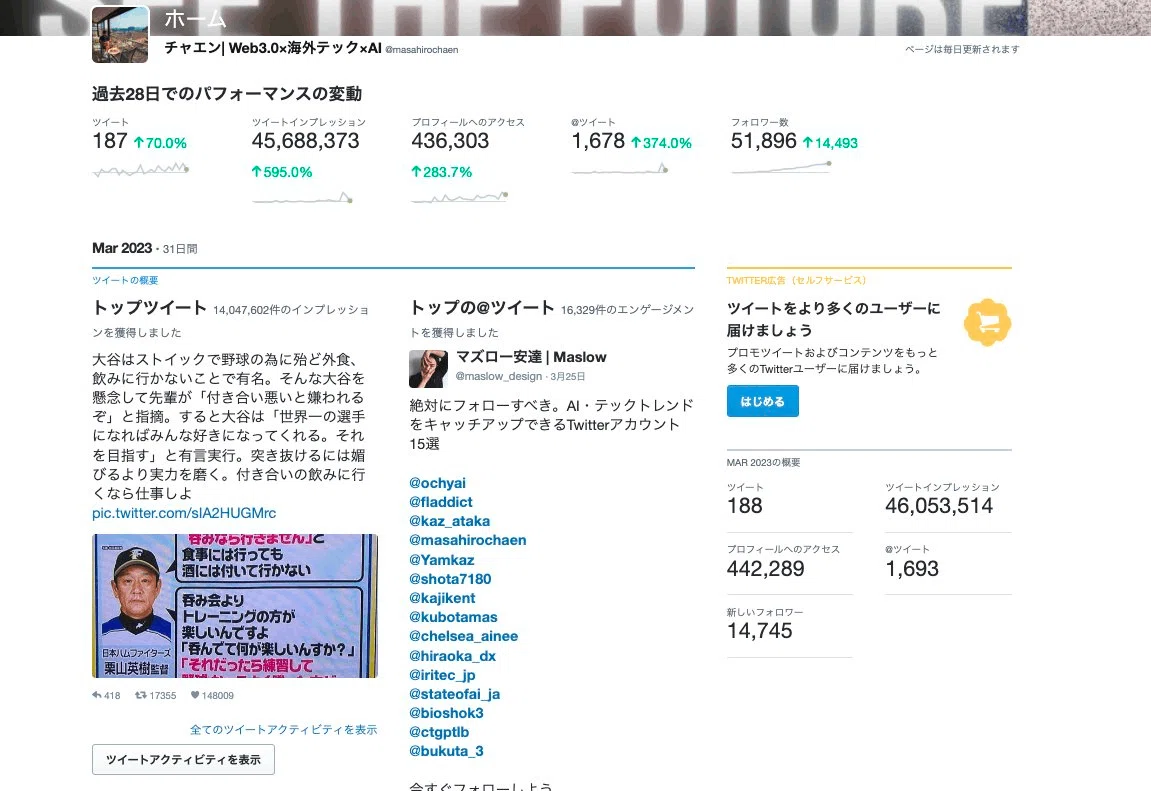Open the @fladdict mention link
The image size is (1151, 791).
[440, 502]
